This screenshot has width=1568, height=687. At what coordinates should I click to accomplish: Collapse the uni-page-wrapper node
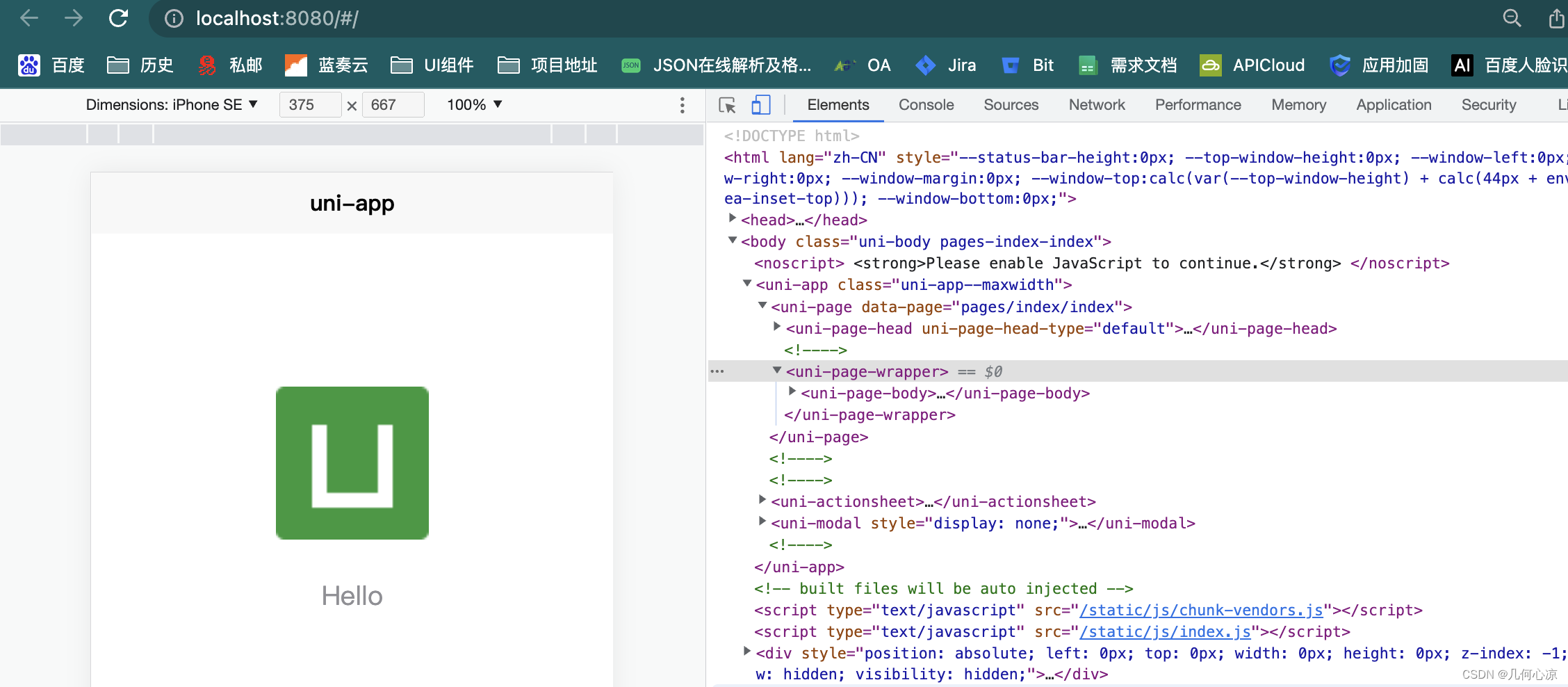777,370
